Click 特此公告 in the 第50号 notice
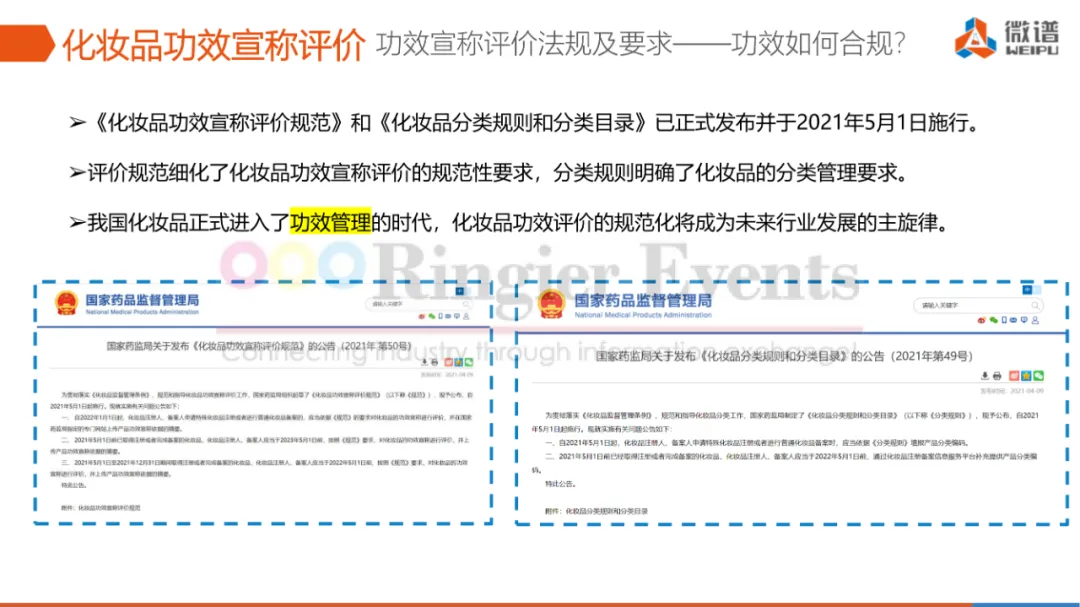The width and height of the screenshot is (1080, 607). pyautogui.click(x=74, y=485)
